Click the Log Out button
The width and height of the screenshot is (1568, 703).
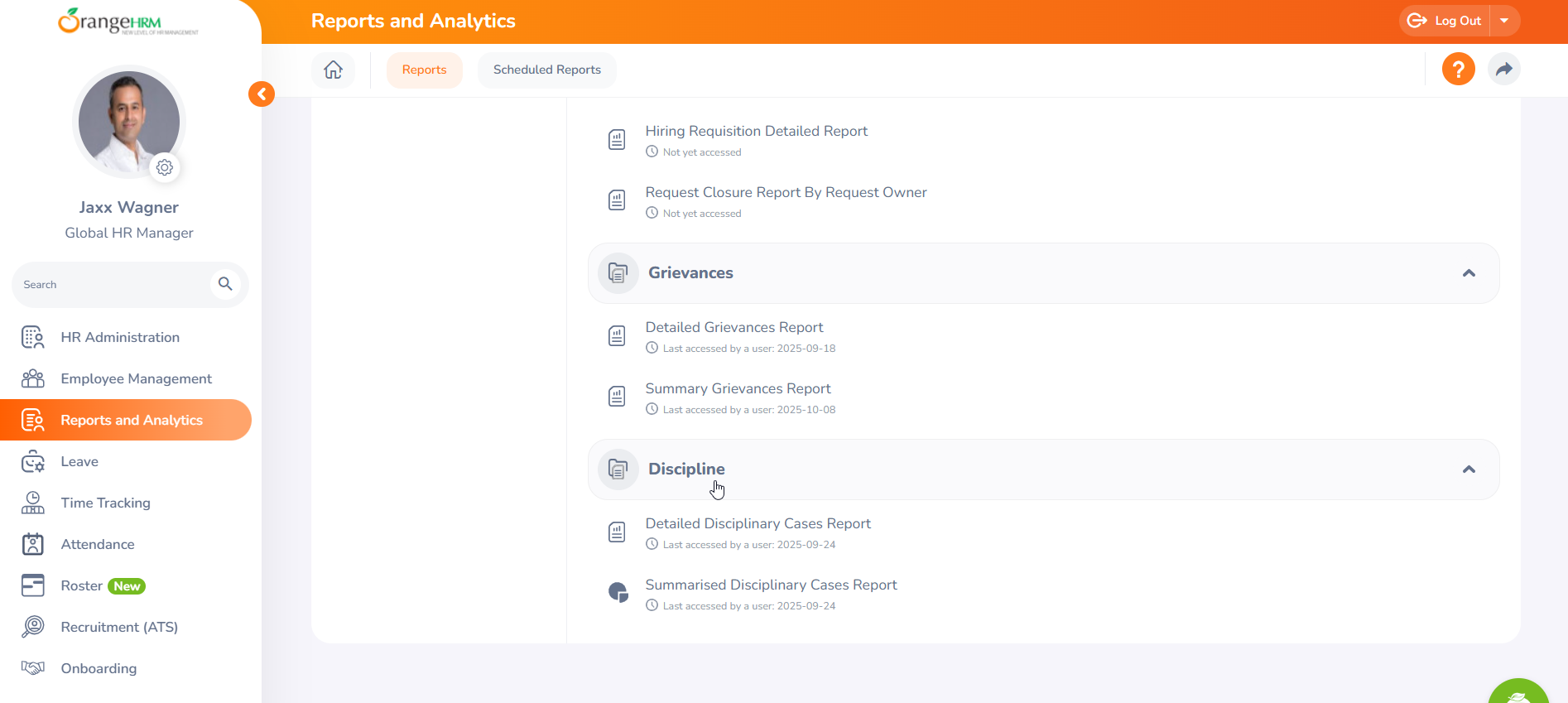[1445, 21]
